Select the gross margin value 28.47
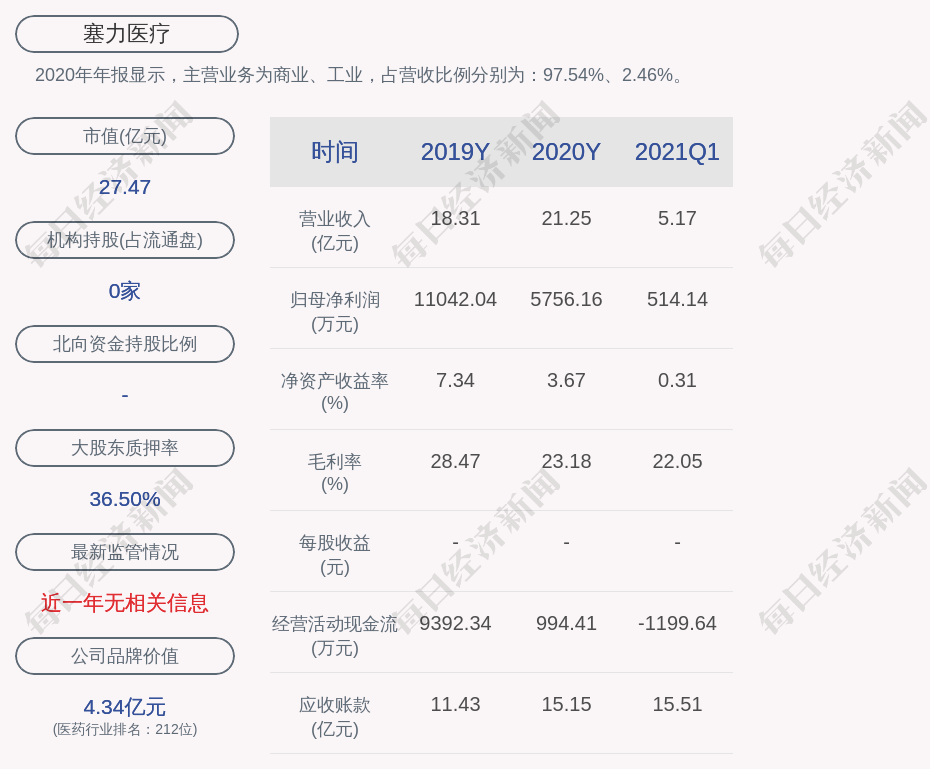The width and height of the screenshot is (930, 769). pos(455,461)
